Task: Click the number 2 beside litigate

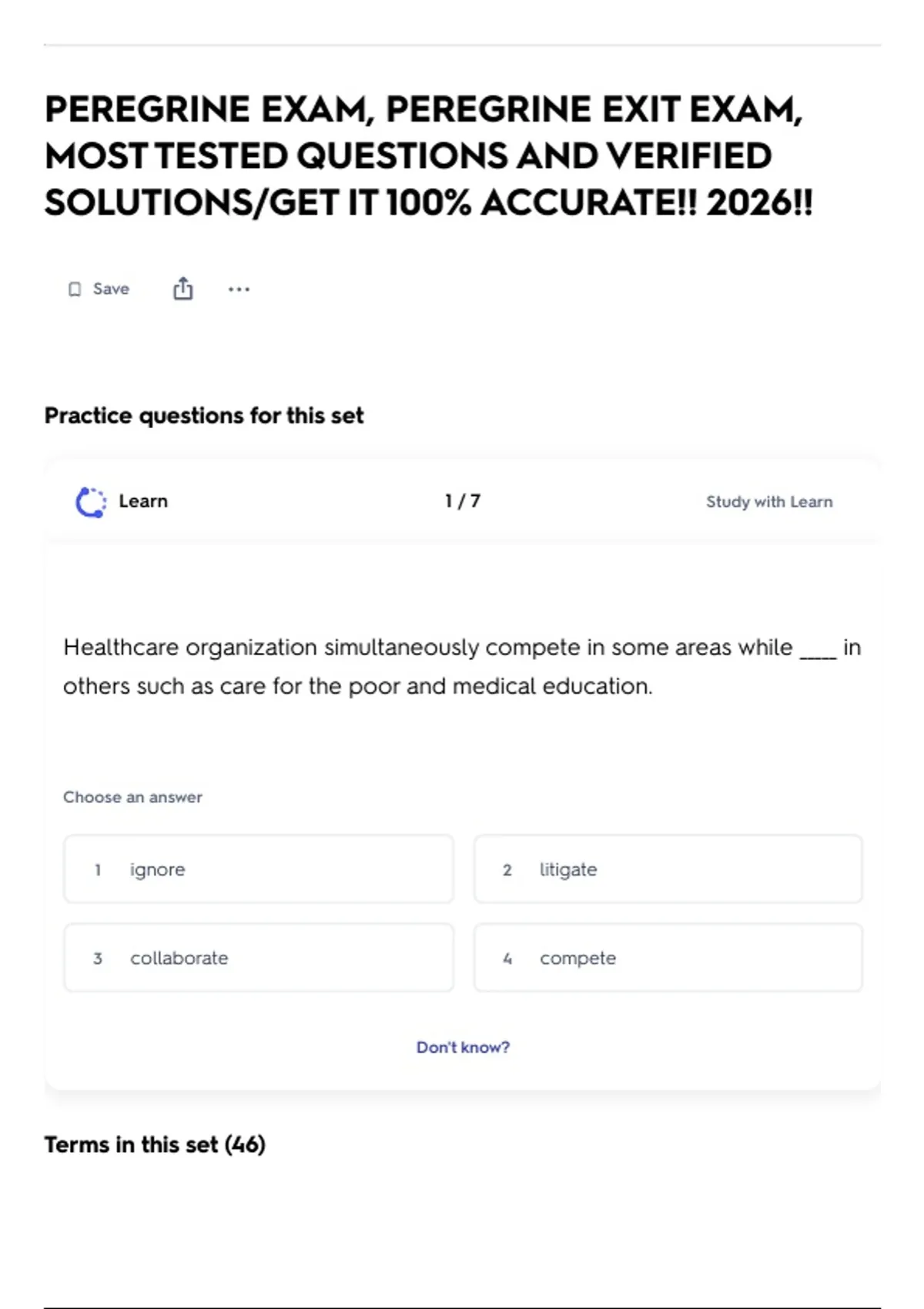Action: pos(507,870)
